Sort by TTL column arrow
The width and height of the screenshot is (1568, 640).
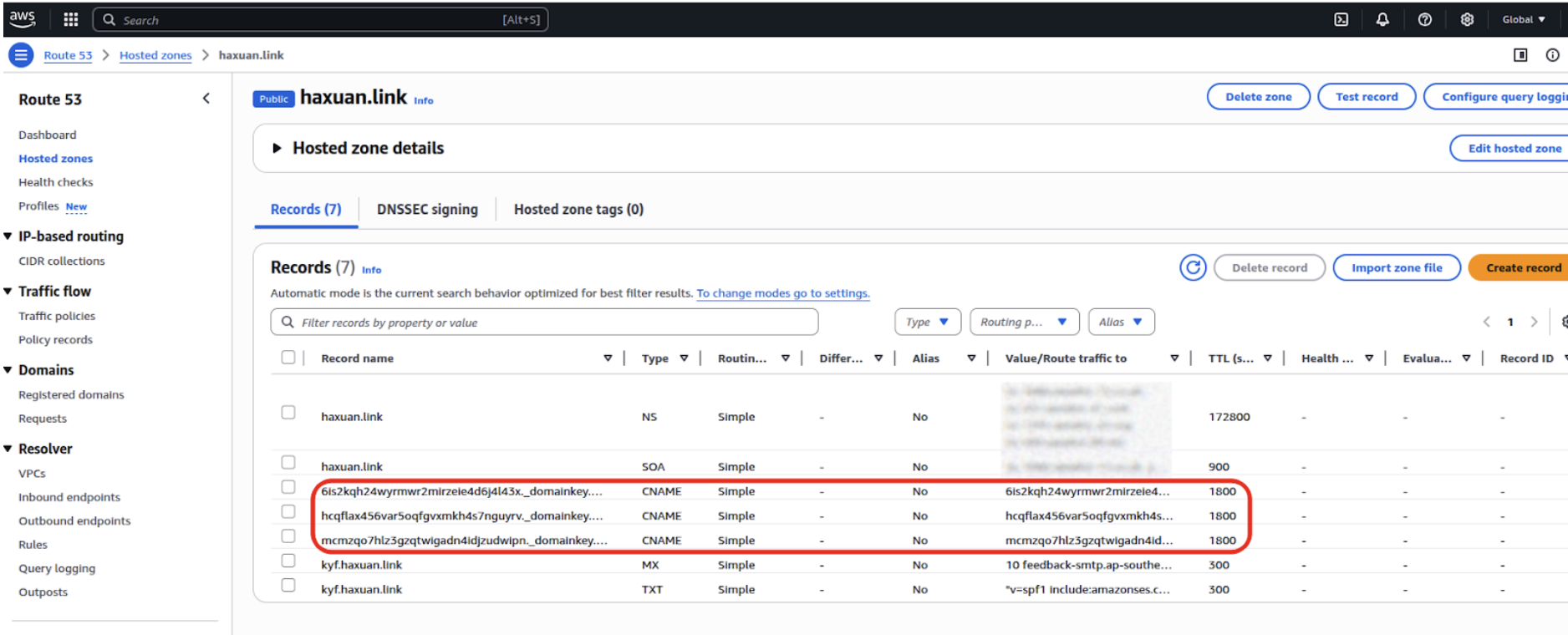(x=1267, y=358)
